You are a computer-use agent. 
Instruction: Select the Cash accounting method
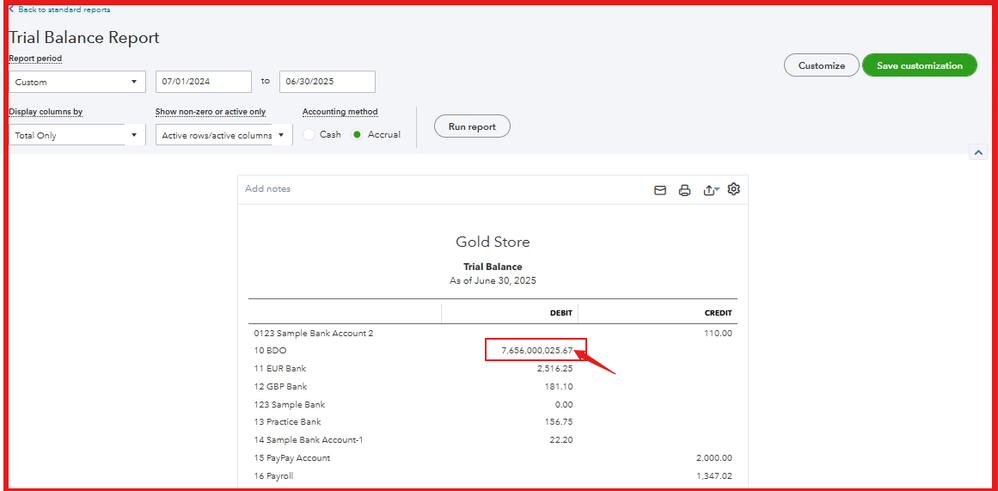pyautogui.click(x=310, y=135)
